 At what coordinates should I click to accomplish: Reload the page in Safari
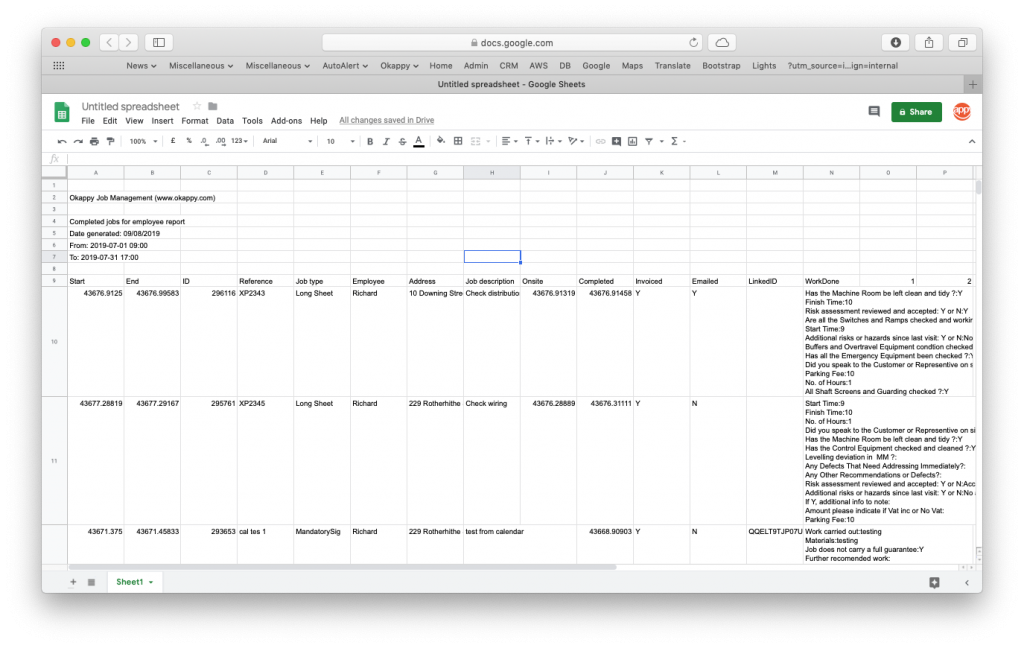693,42
